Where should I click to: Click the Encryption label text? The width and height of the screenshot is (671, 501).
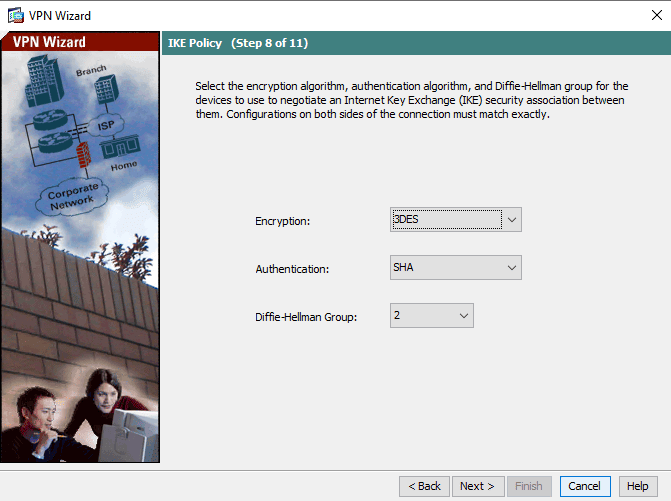(x=282, y=221)
